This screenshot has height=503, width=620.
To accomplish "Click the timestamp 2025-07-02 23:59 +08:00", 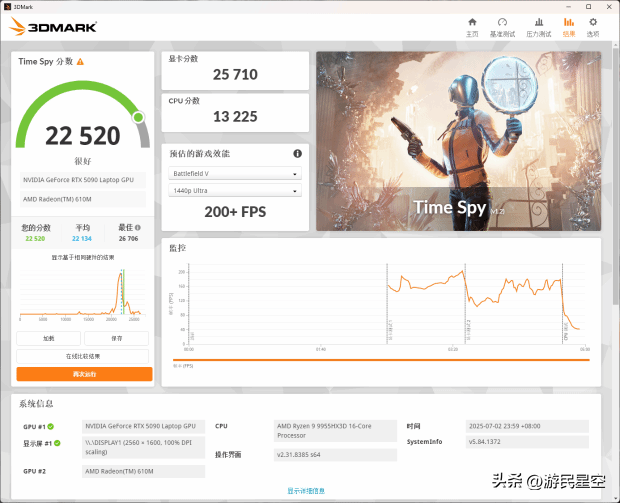I will click(x=527, y=426).
